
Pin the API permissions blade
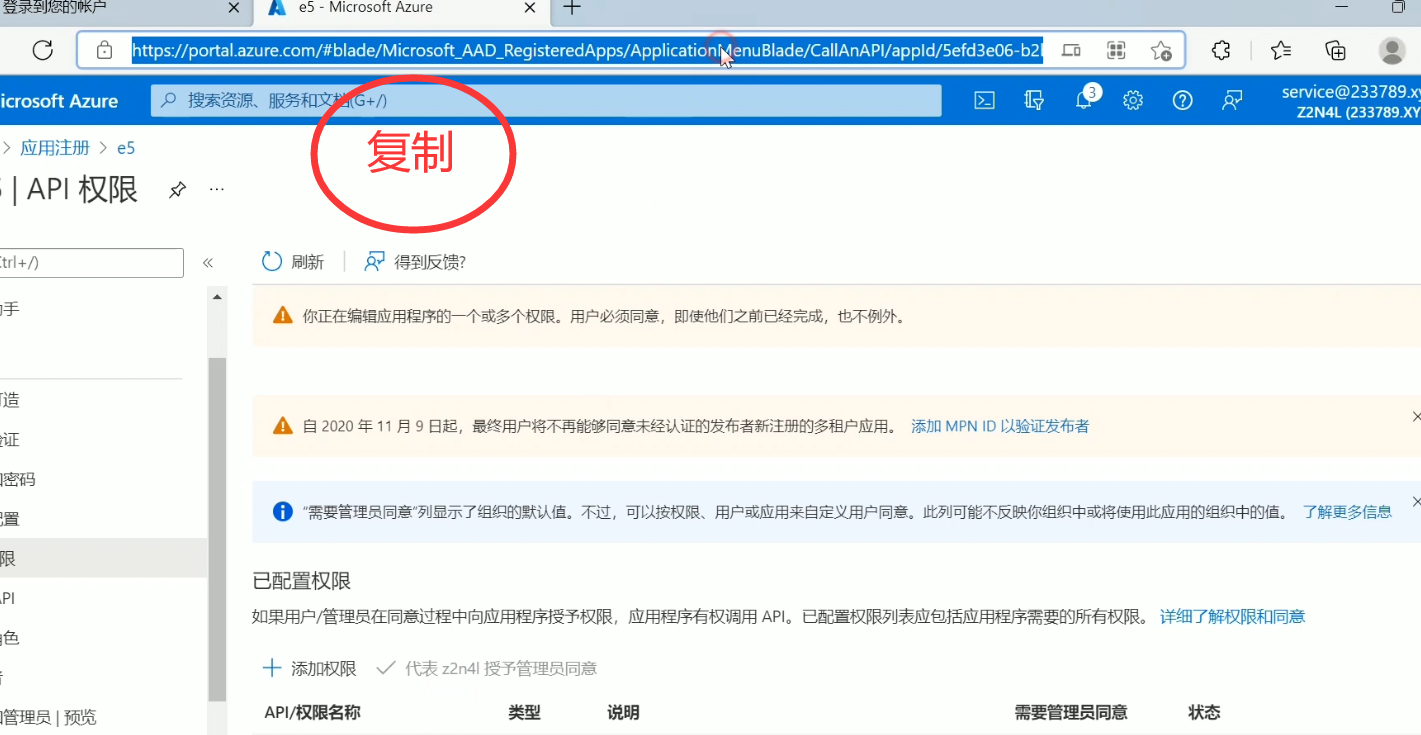[x=177, y=189]
